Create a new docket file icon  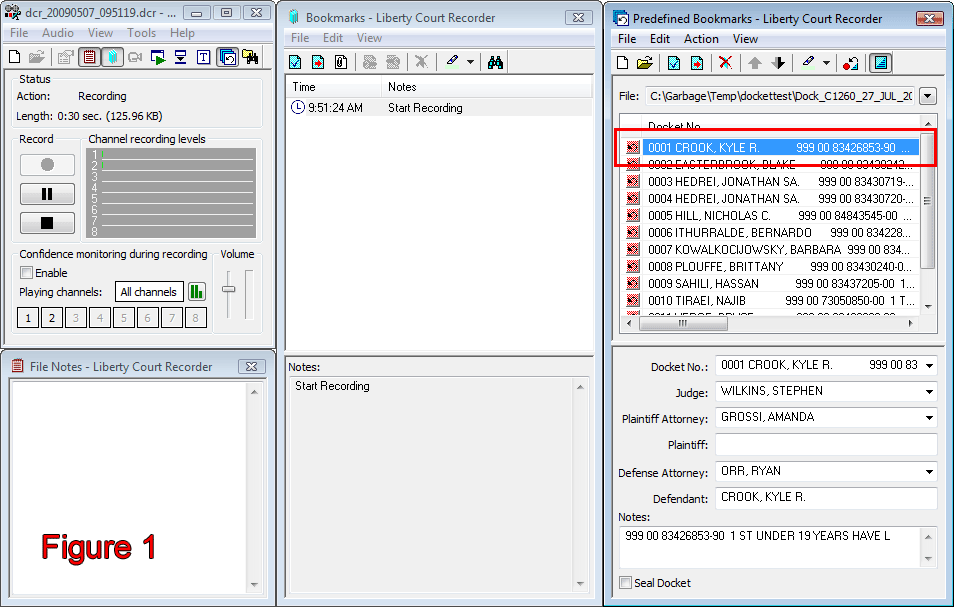pyautogui.click(x=623, y=62)
